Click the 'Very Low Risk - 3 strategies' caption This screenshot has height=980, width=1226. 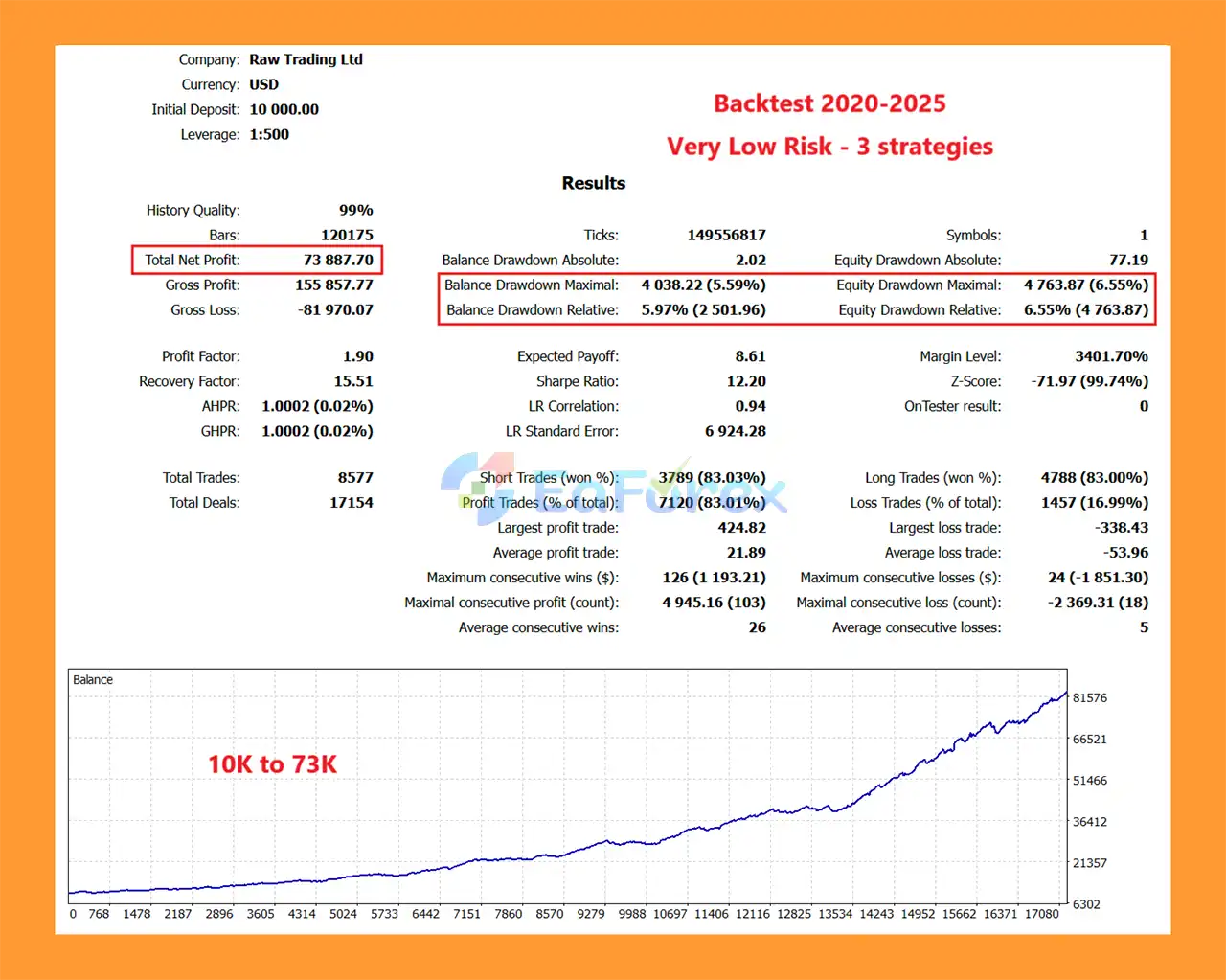pyautogui.click(x=829, y=147)
